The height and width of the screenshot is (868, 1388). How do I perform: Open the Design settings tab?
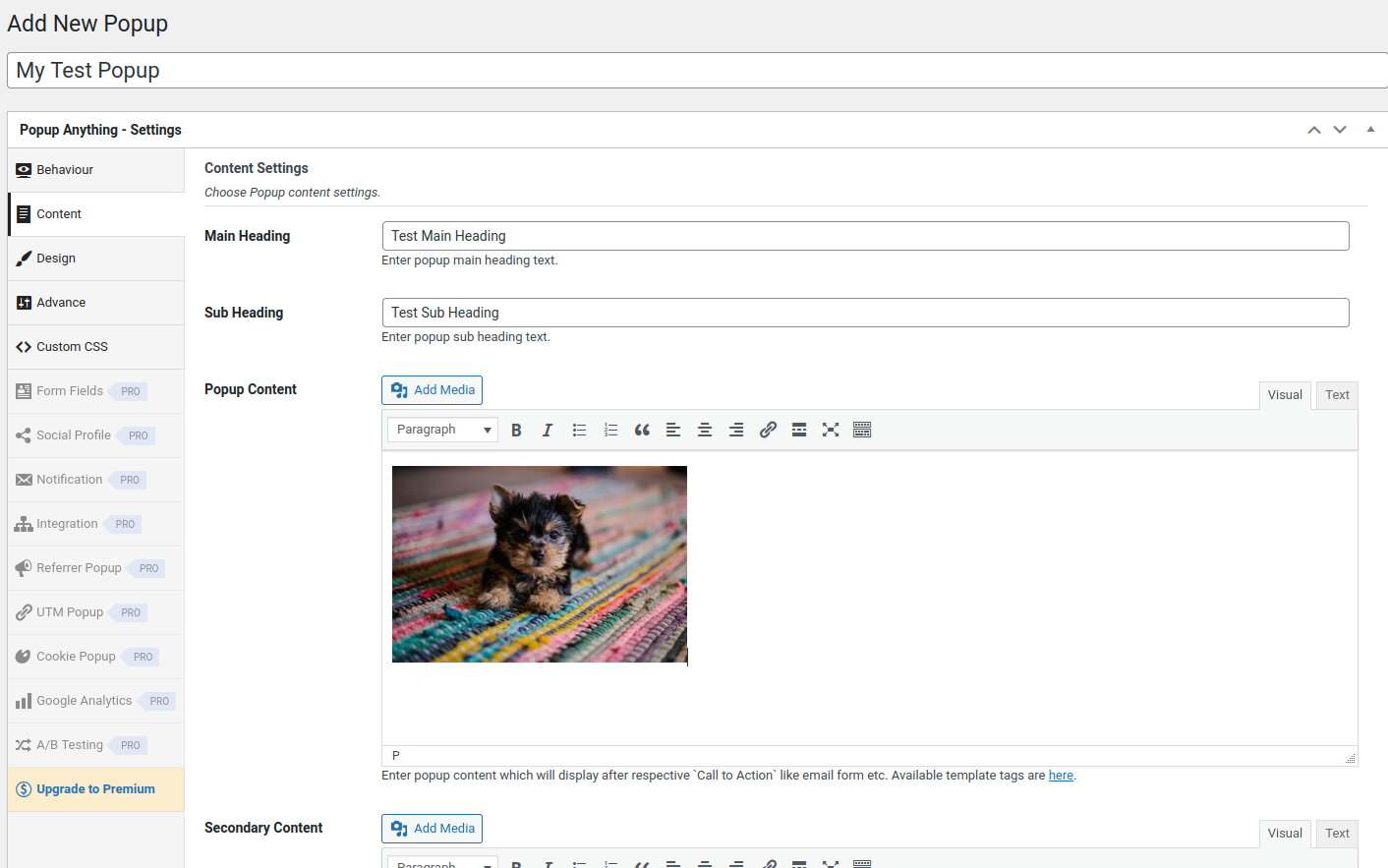pos(96,259)
